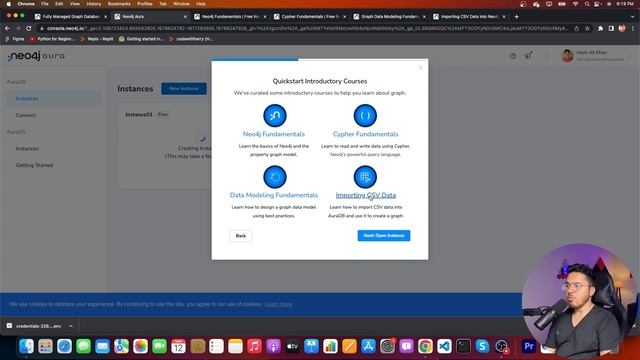
Task: Open the Profiles menu in menu bar
Action: [x=144, y=4]
